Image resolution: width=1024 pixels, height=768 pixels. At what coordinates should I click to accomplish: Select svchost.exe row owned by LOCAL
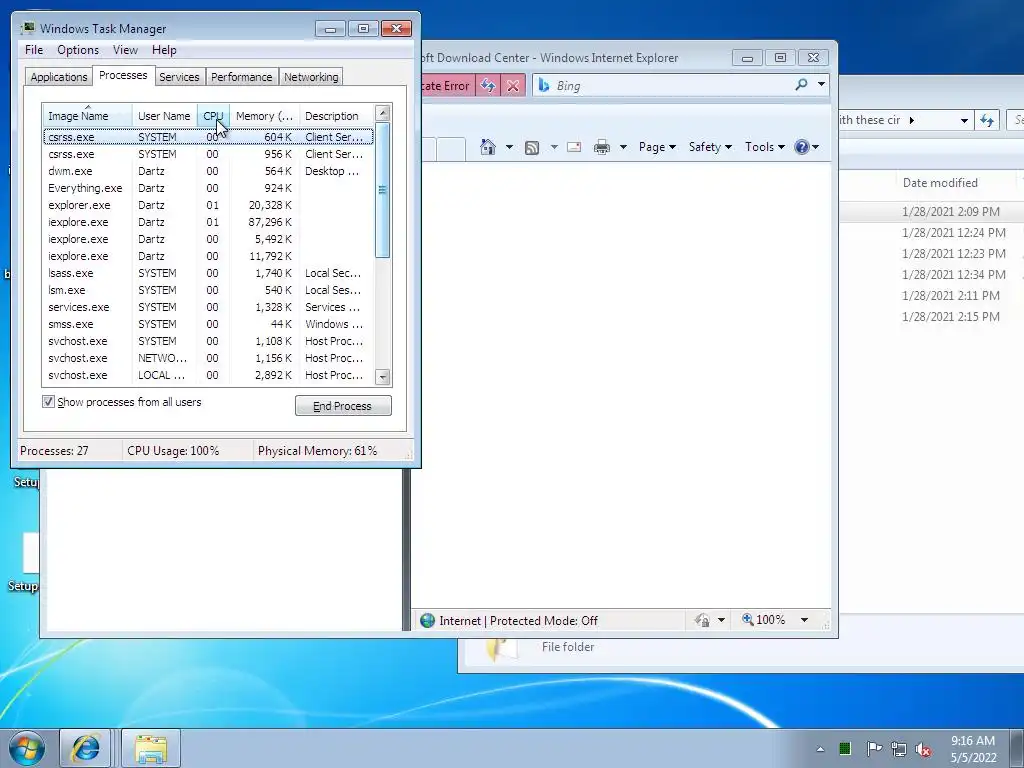(x=208, y=375)
